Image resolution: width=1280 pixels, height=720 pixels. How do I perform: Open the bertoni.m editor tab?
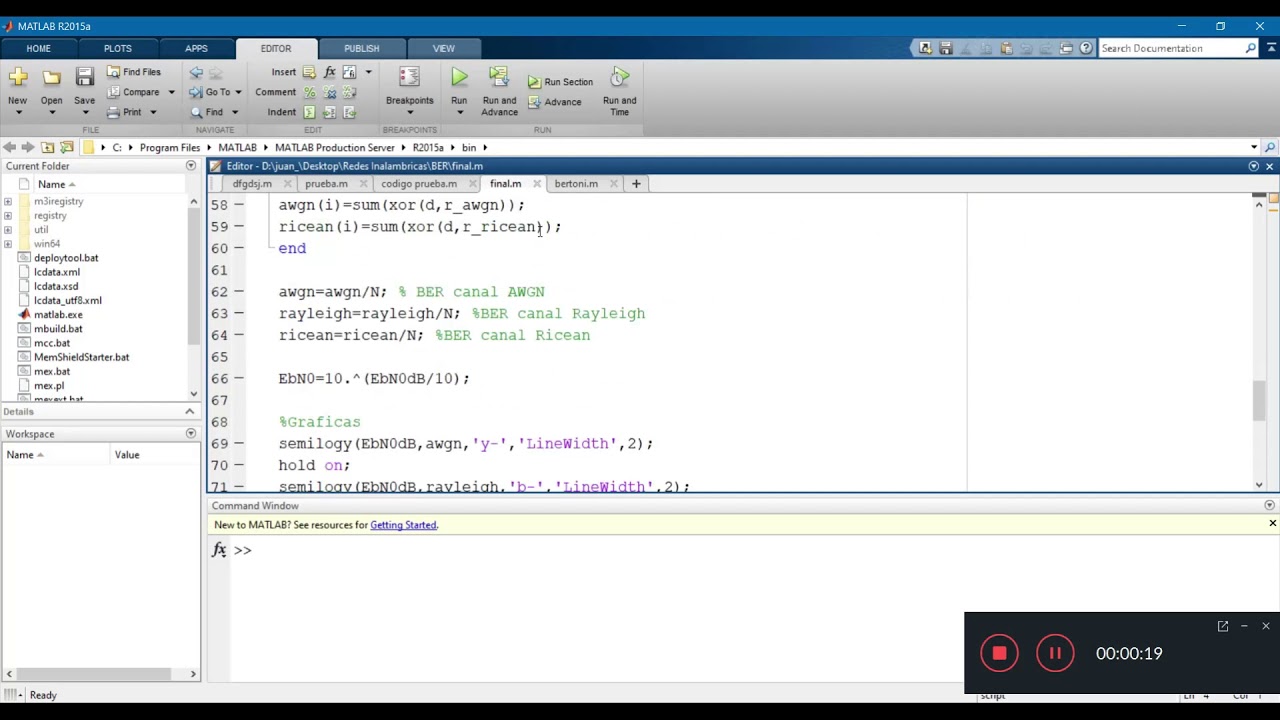pyautogui.click(x=576, y=184)
